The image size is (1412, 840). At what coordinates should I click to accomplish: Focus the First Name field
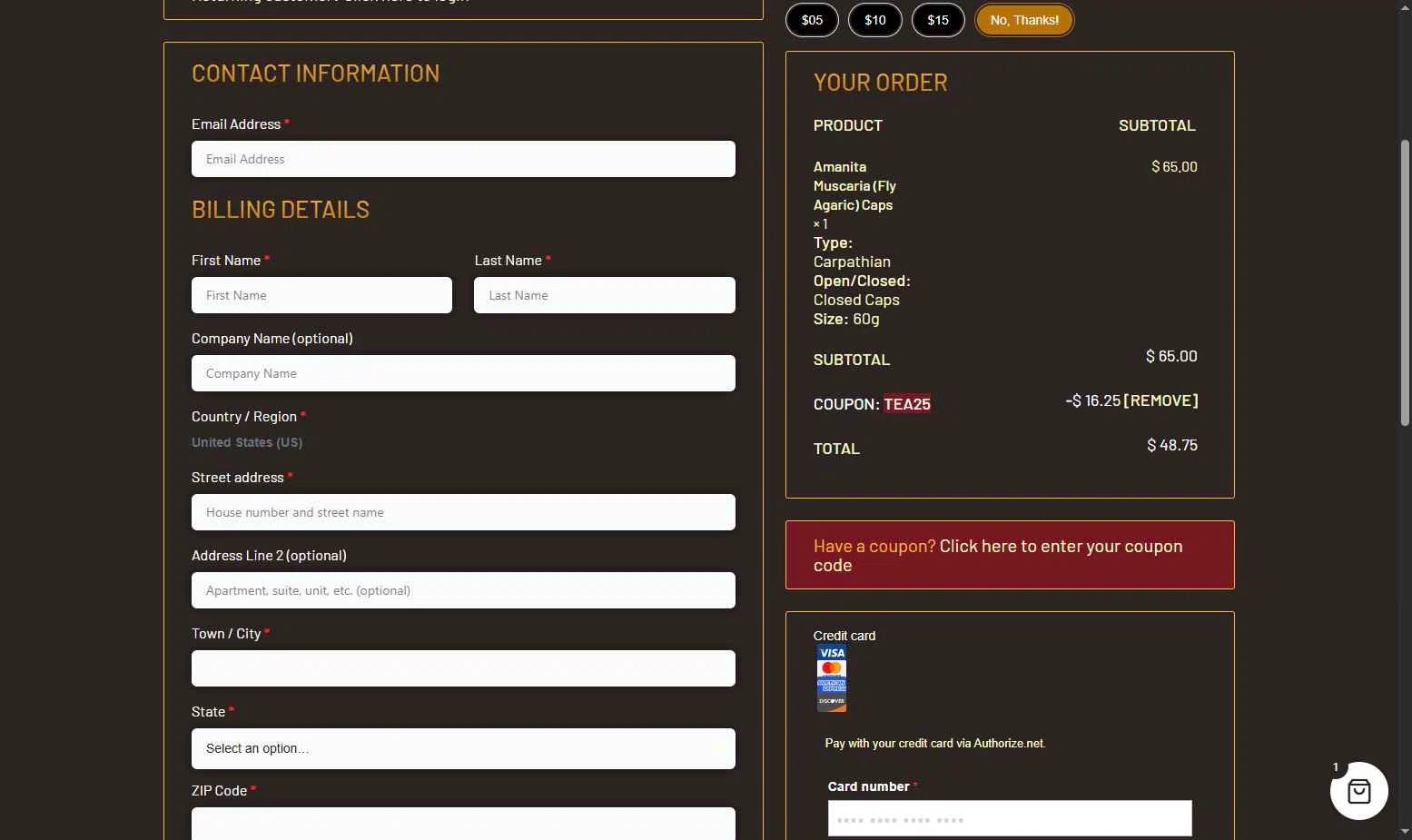click(x=321, y=295)
